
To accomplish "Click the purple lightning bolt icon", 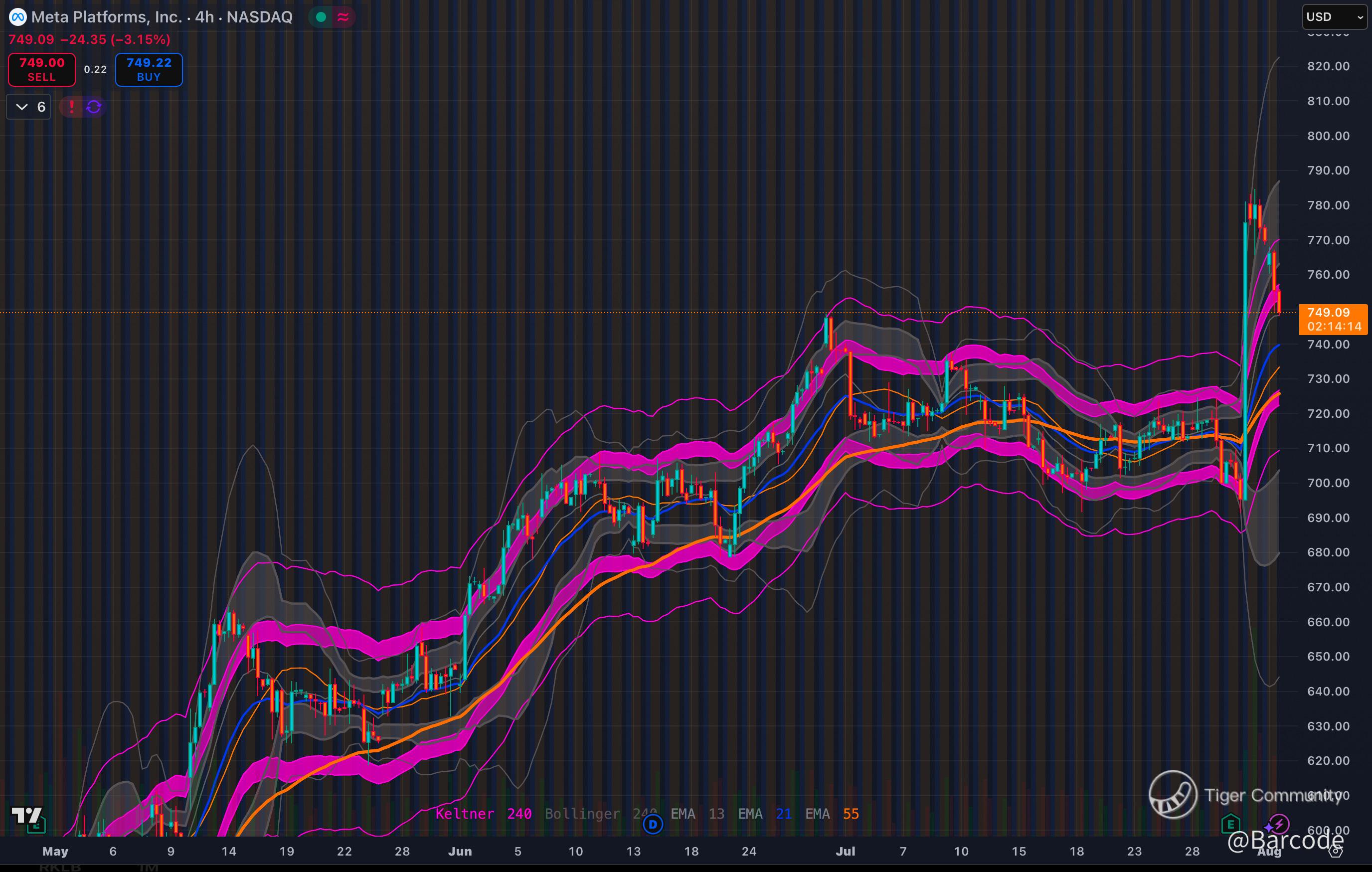I will [1279, 824].
